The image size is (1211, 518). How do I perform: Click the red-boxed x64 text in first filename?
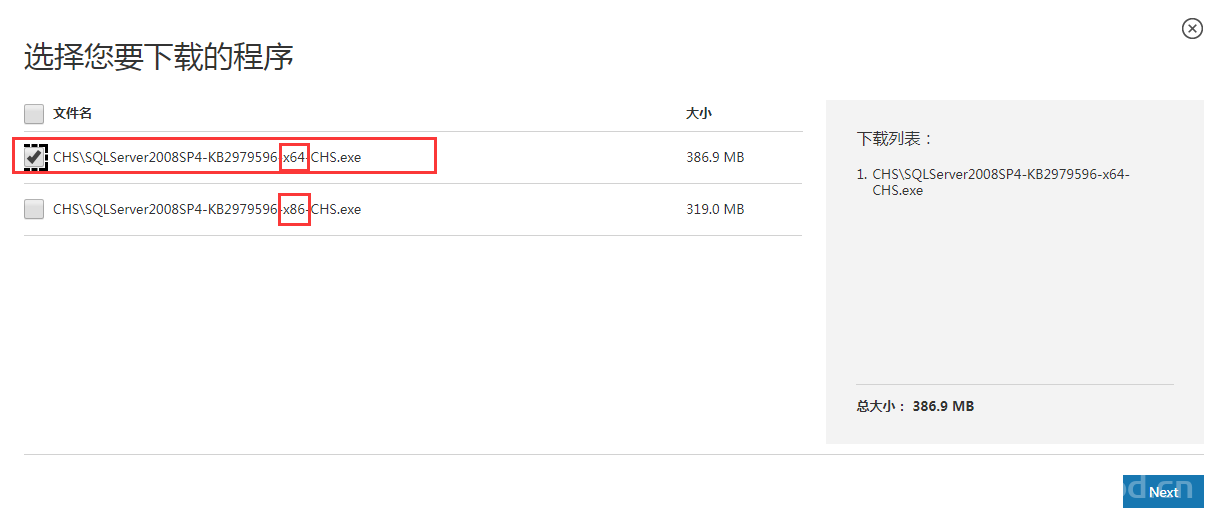(x=294, y=157)
